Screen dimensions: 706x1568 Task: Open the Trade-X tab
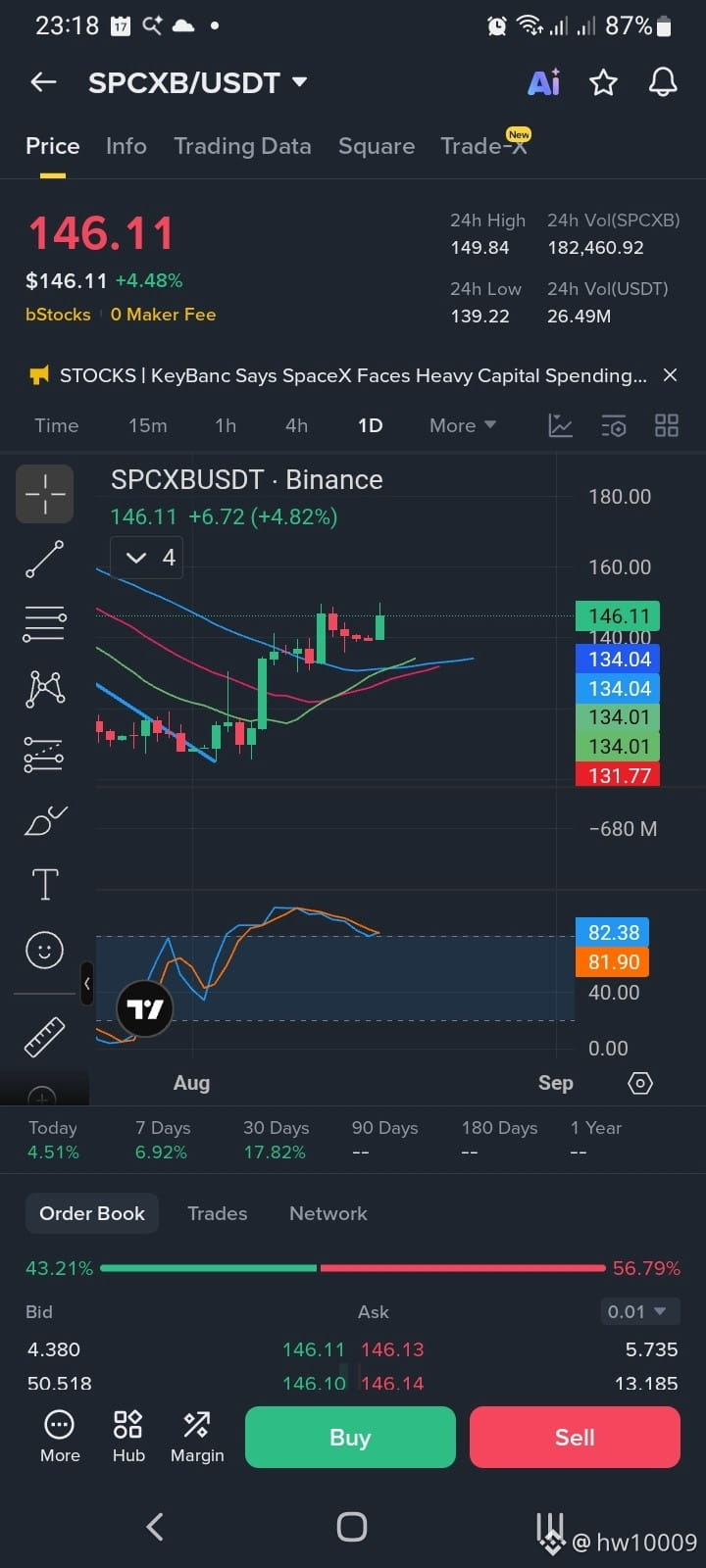tap(484, 145)
